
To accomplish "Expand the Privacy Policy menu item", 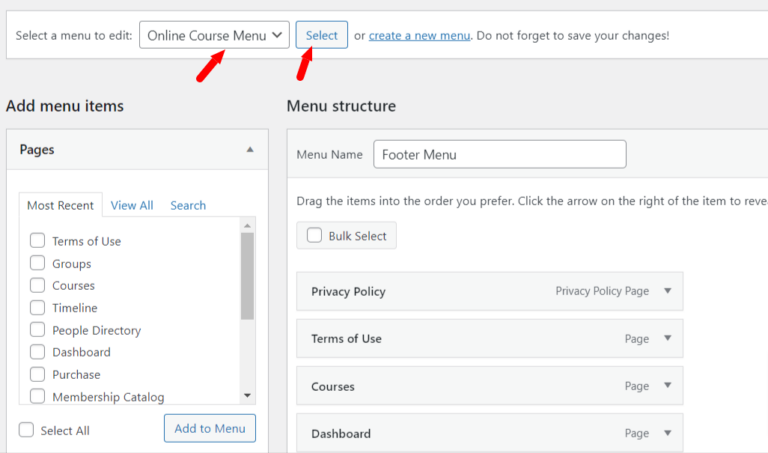I will pos(667,291).
